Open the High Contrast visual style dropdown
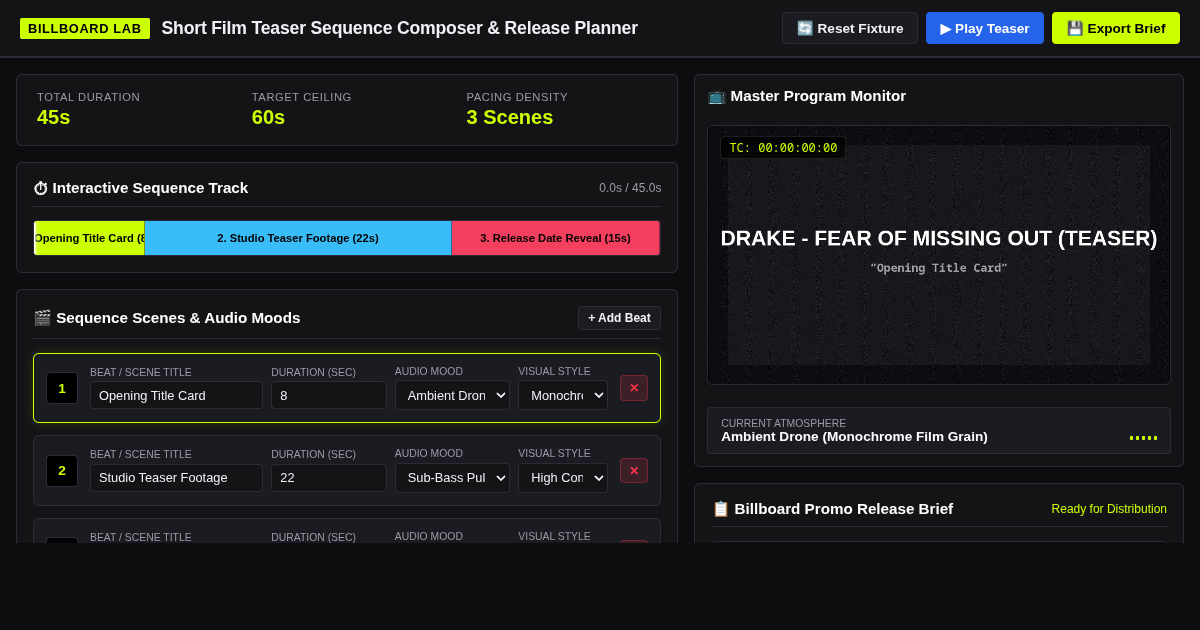This screenshot has height=630, width=1200. [x=563, y=478]
